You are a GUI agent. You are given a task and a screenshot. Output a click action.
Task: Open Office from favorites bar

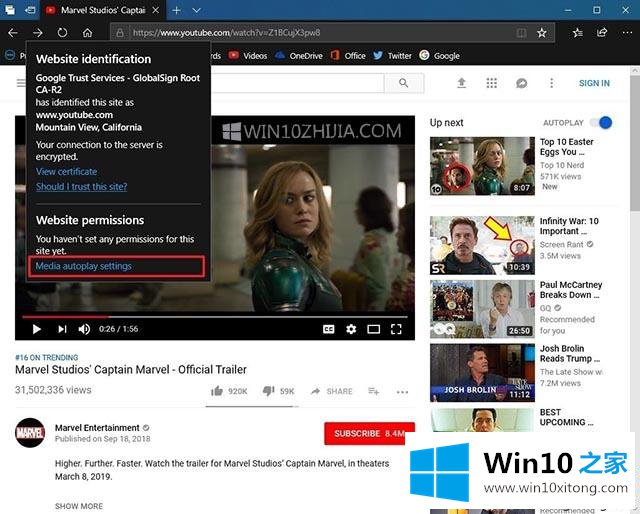tap(348, 56)
